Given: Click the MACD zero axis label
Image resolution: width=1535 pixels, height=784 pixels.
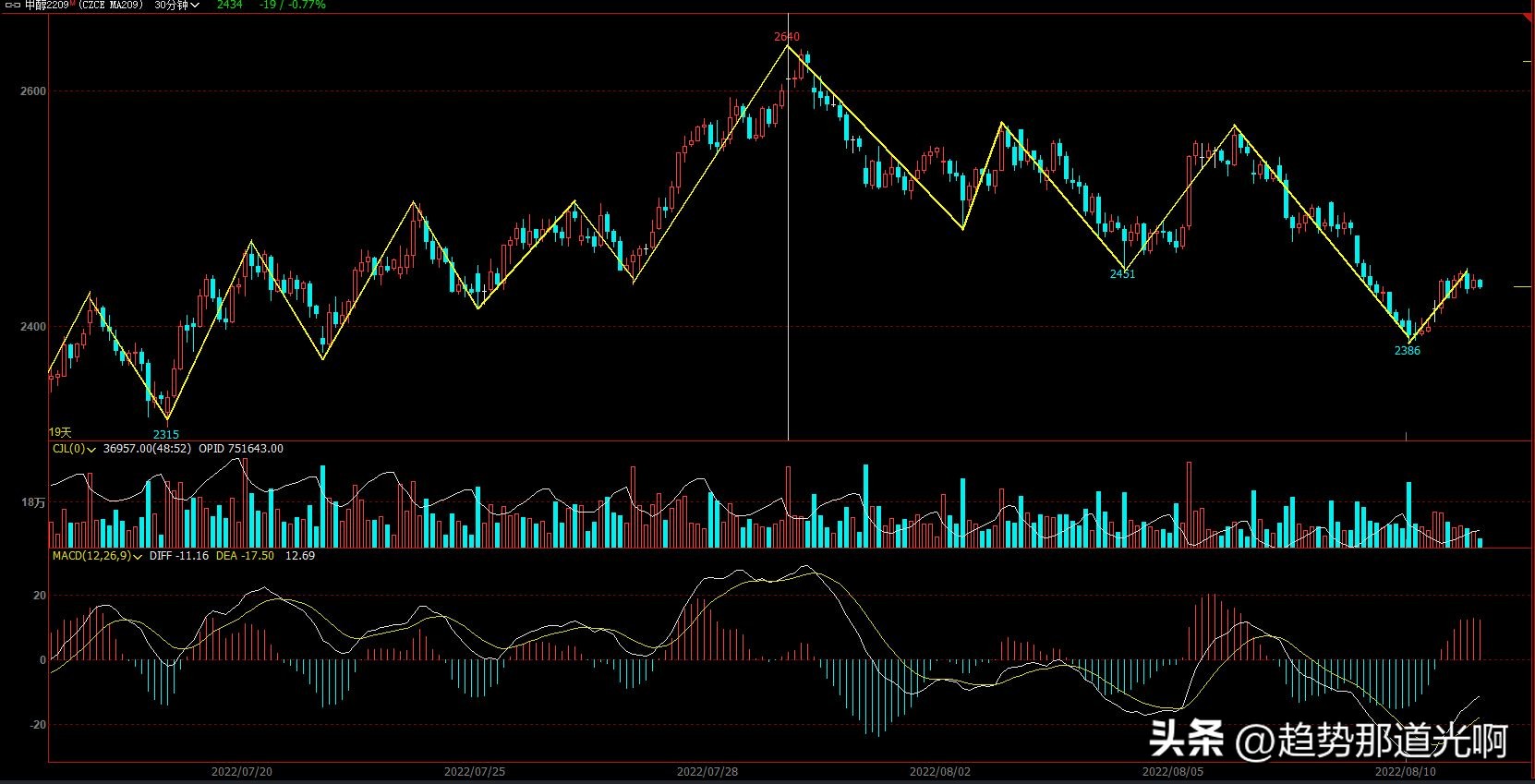Looking at the screenshot, I should click(x=42, y=660).
